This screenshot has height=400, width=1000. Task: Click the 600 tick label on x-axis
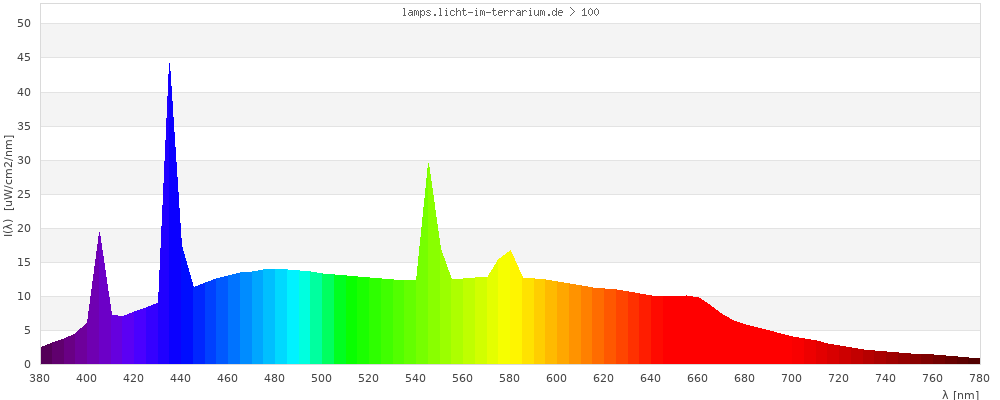click(557, 378)
